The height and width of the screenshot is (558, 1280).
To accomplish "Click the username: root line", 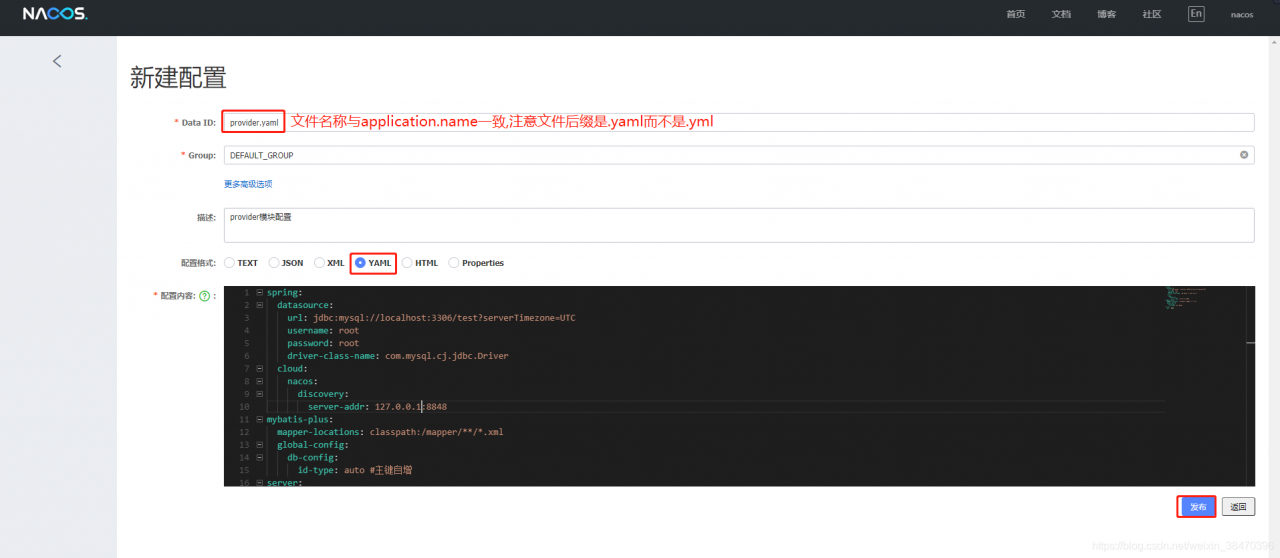I will [x=323, y=331].
